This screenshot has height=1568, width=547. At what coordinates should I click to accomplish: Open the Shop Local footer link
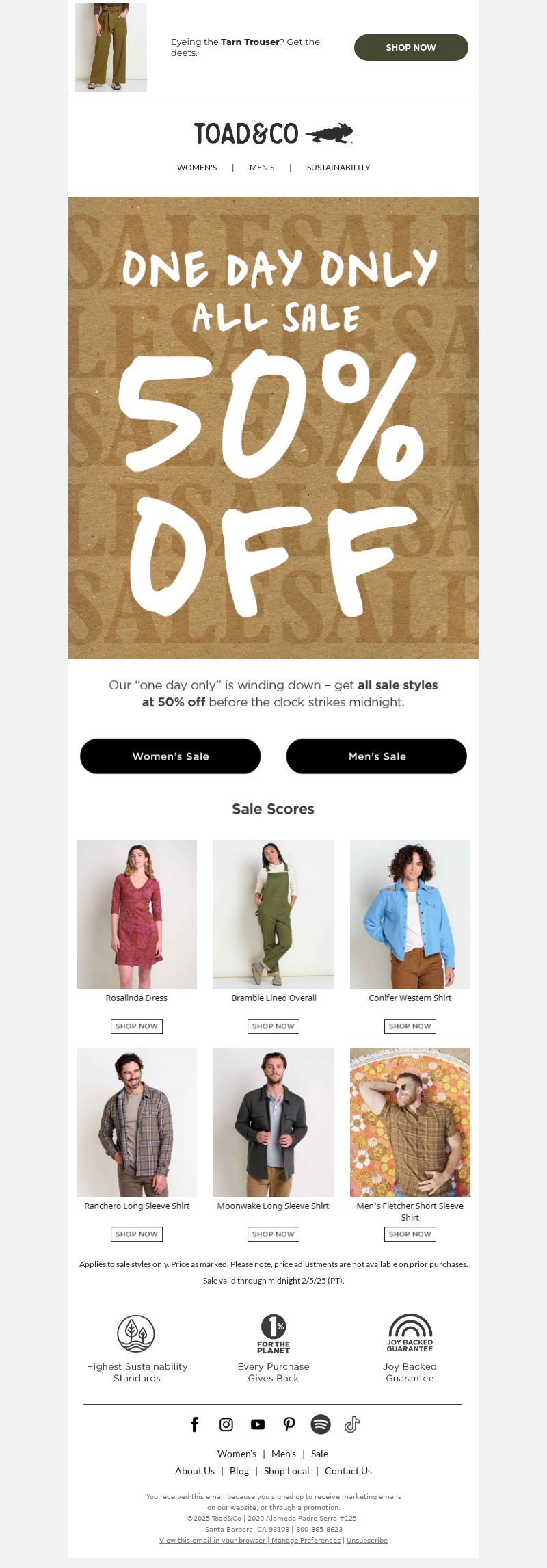(286, 1471)
